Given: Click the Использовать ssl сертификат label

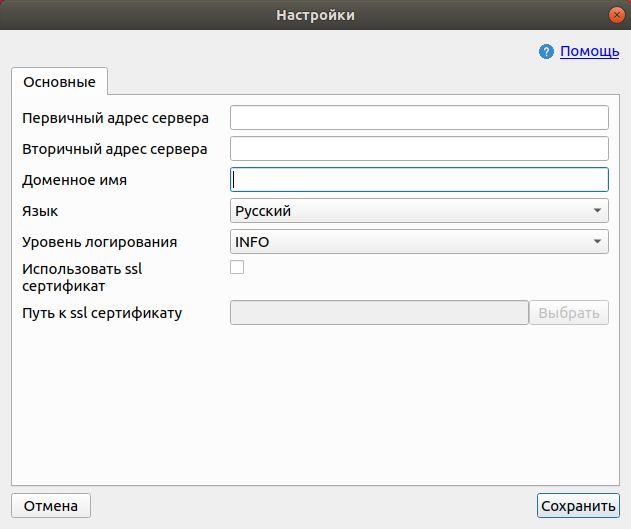Looking at the screenshot, I should [82, 278].
